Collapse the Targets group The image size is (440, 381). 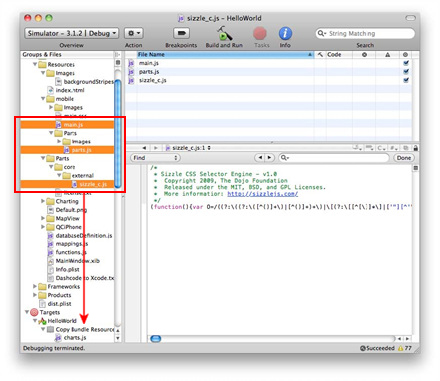coord(27,312)
